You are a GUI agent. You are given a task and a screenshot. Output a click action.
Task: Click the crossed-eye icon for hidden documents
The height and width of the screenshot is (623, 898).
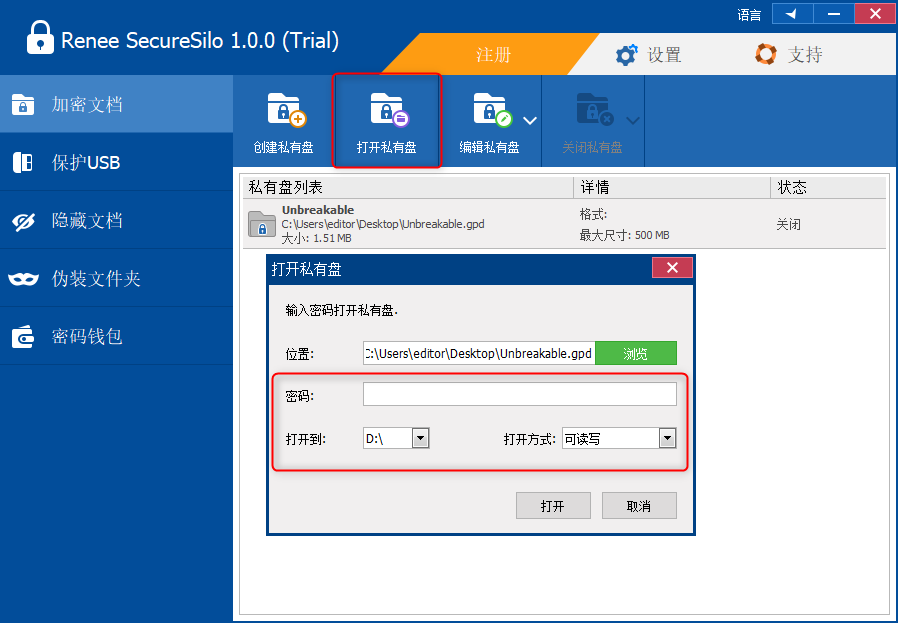(x=23, y=221)
